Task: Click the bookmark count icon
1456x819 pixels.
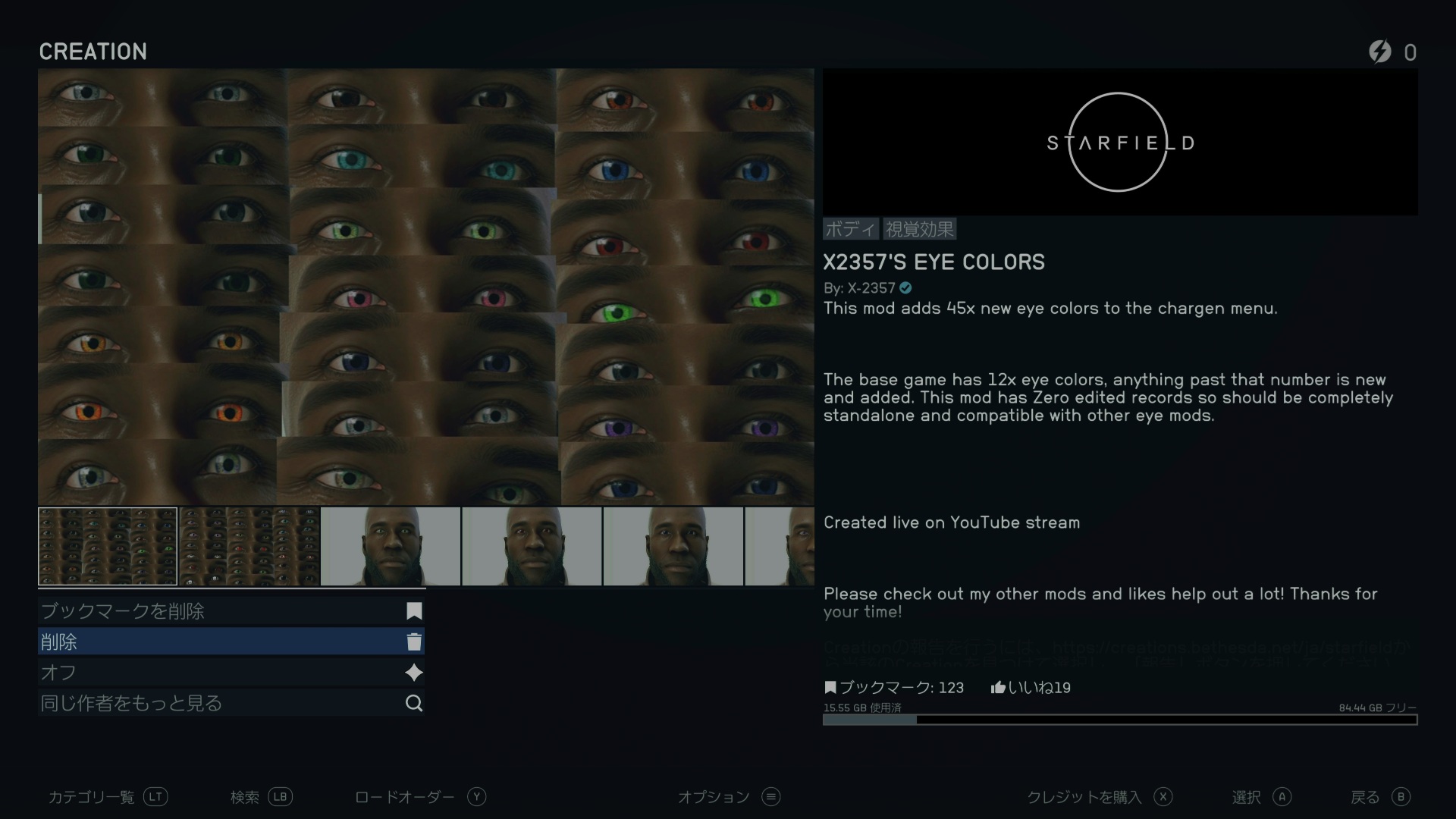Action: point(830,688)
